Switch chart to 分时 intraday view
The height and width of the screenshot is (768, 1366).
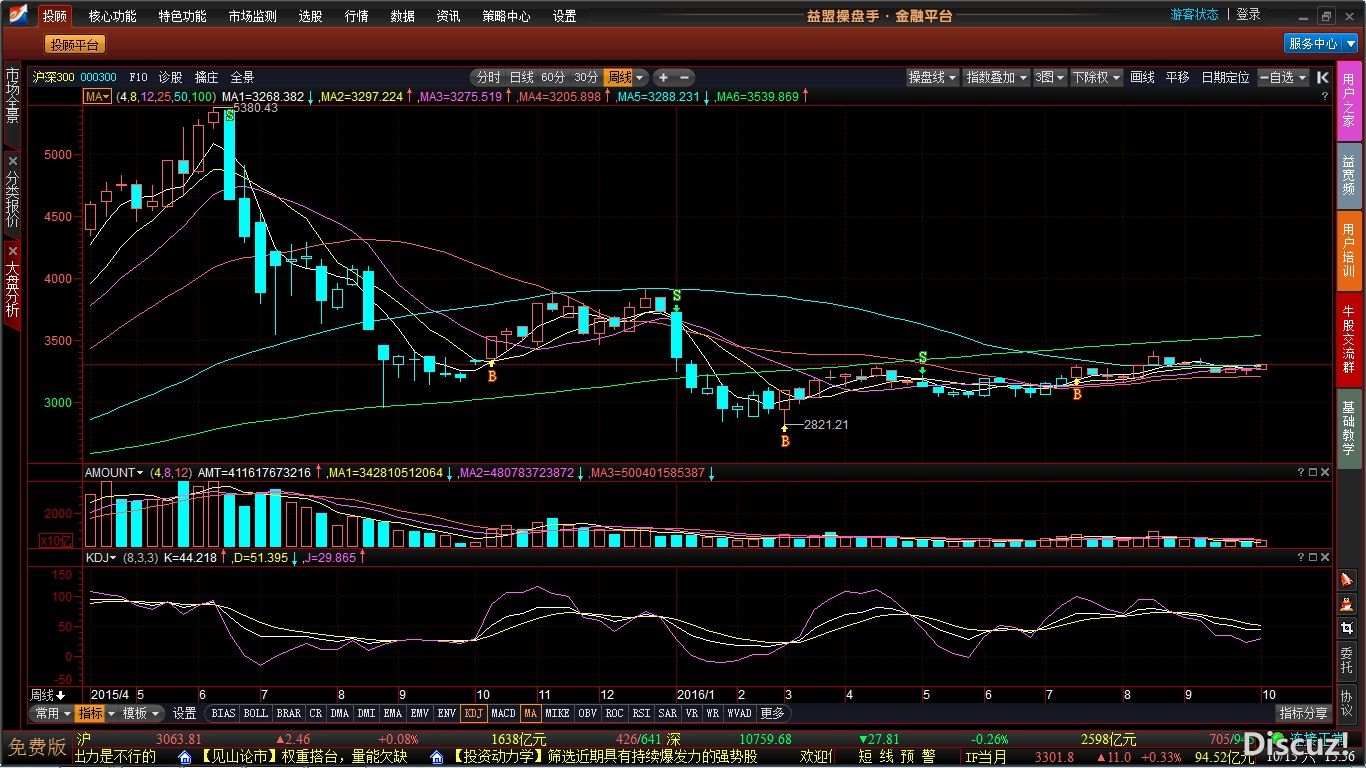point(488,77)
